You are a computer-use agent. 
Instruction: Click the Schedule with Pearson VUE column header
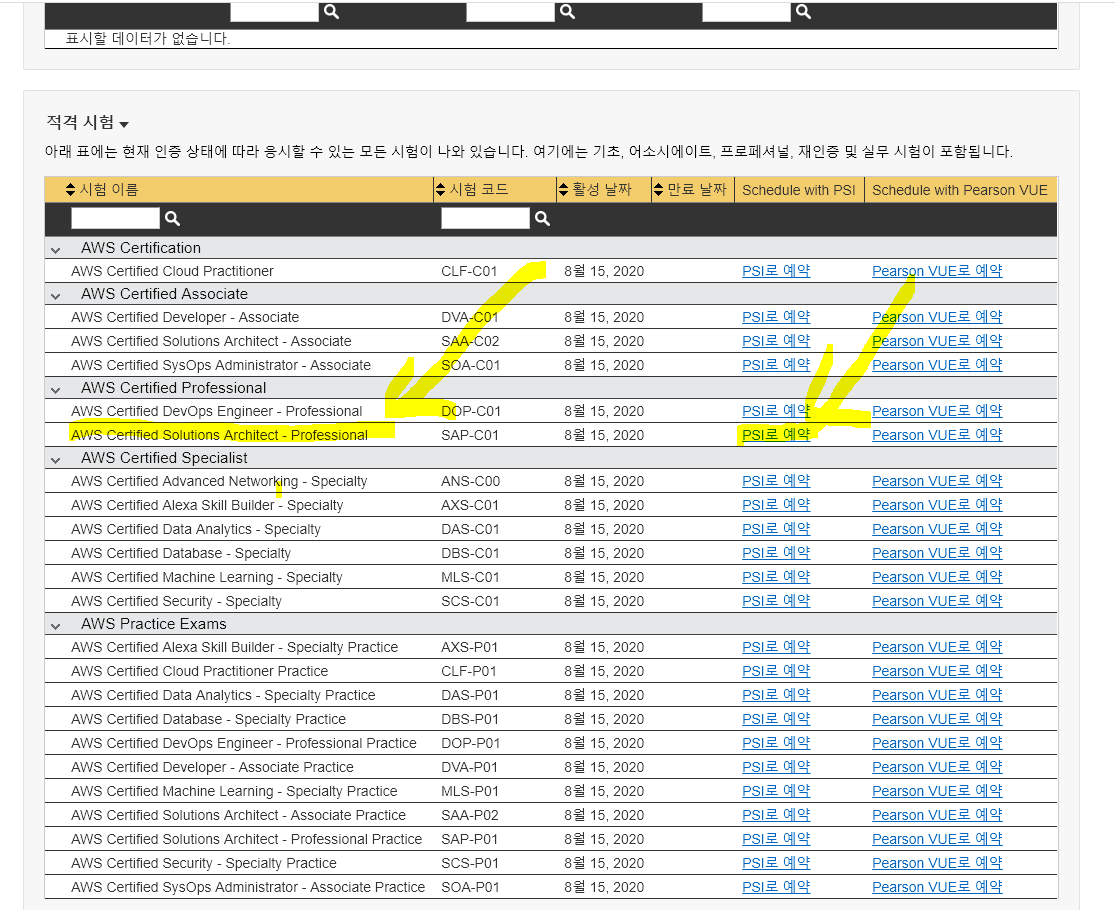959,190
